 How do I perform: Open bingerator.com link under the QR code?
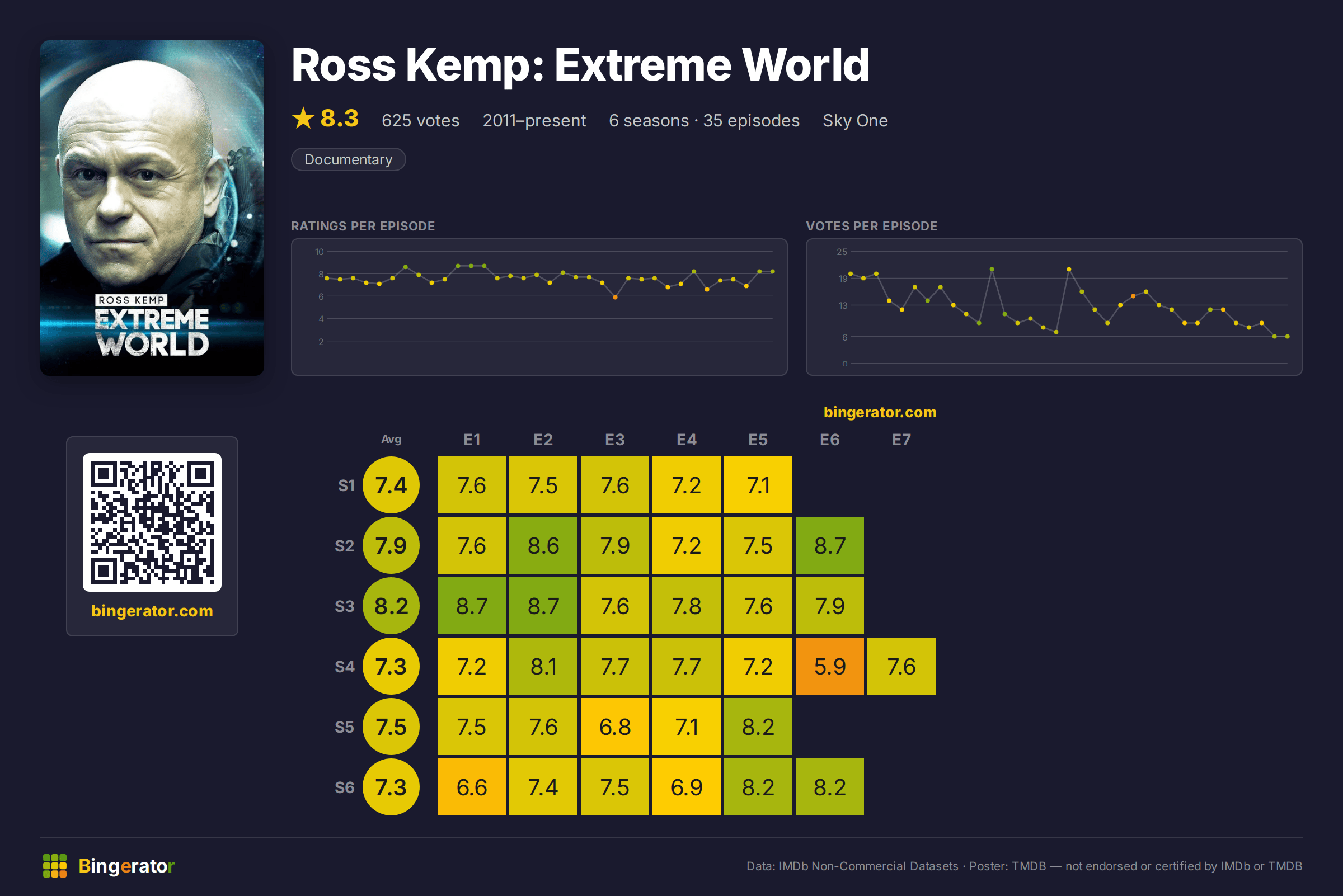152,611
